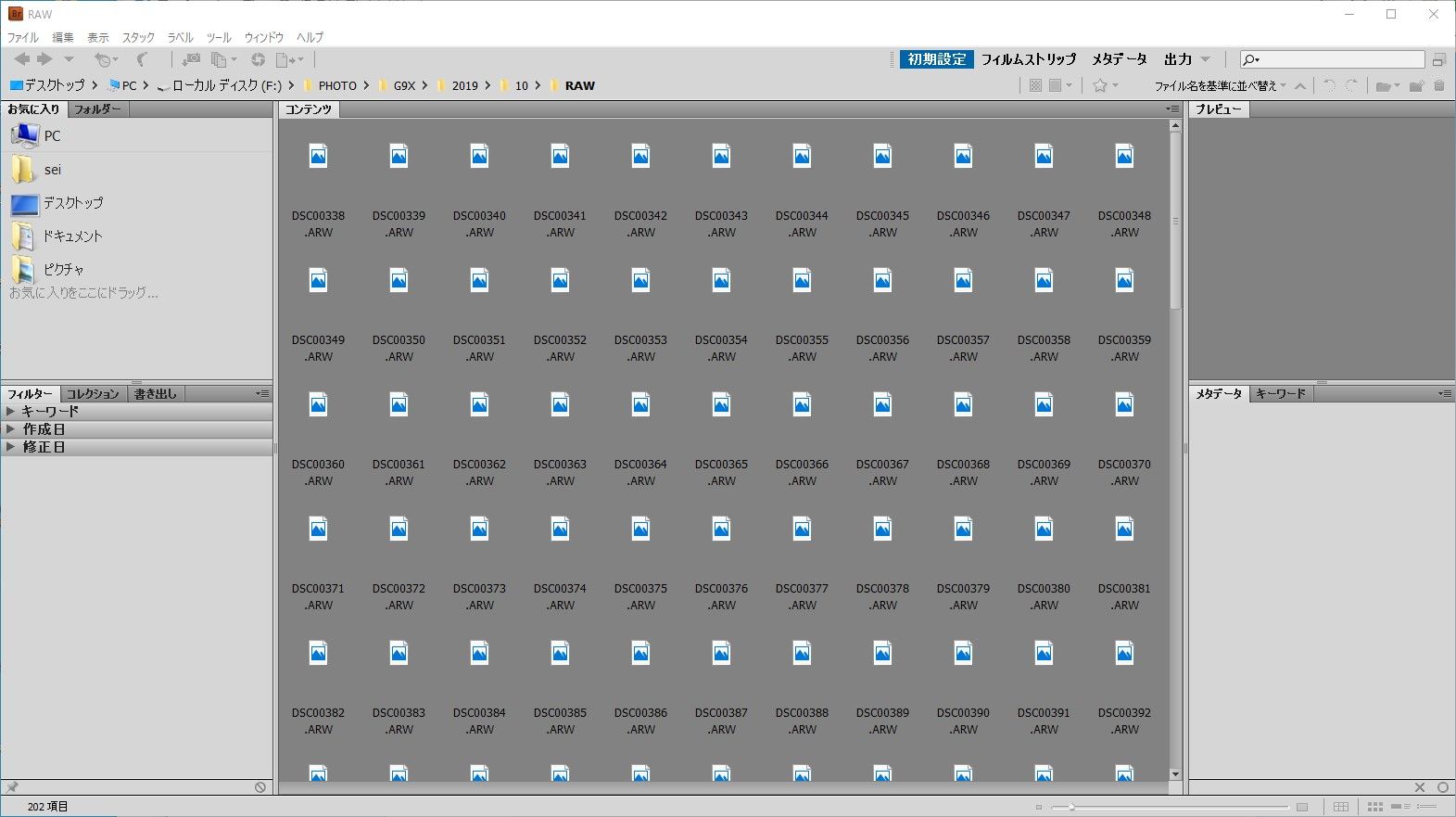Go back with the left arrow
1456x817 pixels.
point(21,59)
